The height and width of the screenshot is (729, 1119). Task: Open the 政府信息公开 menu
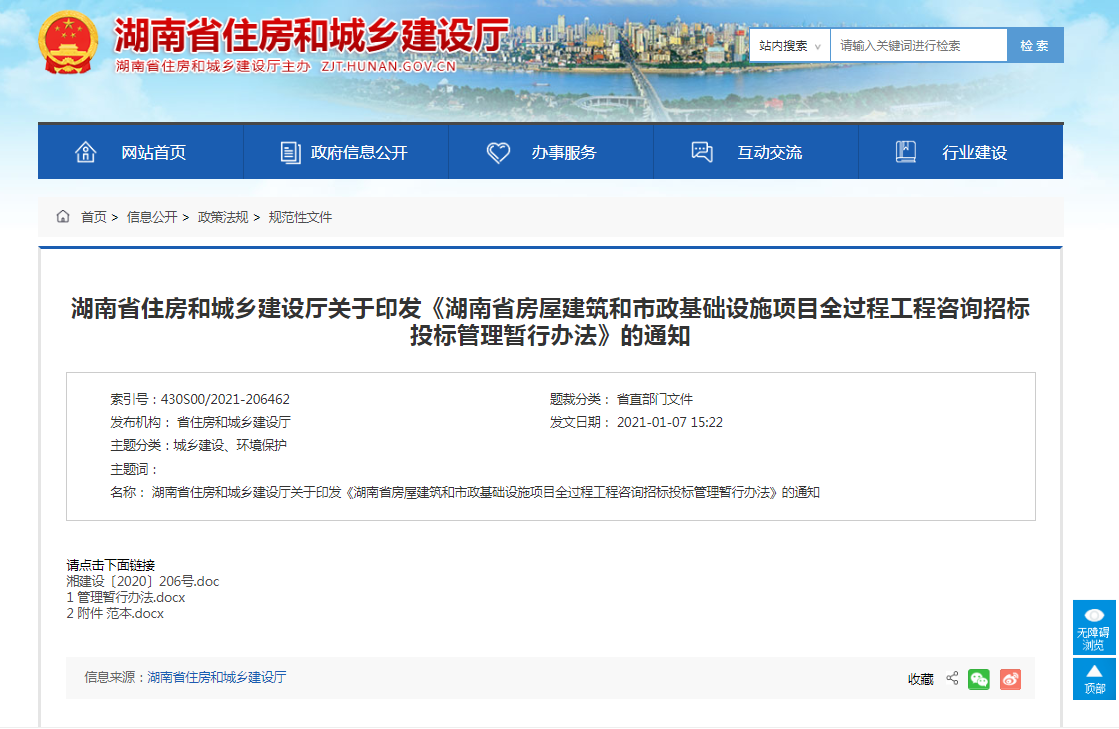point(345,153)
